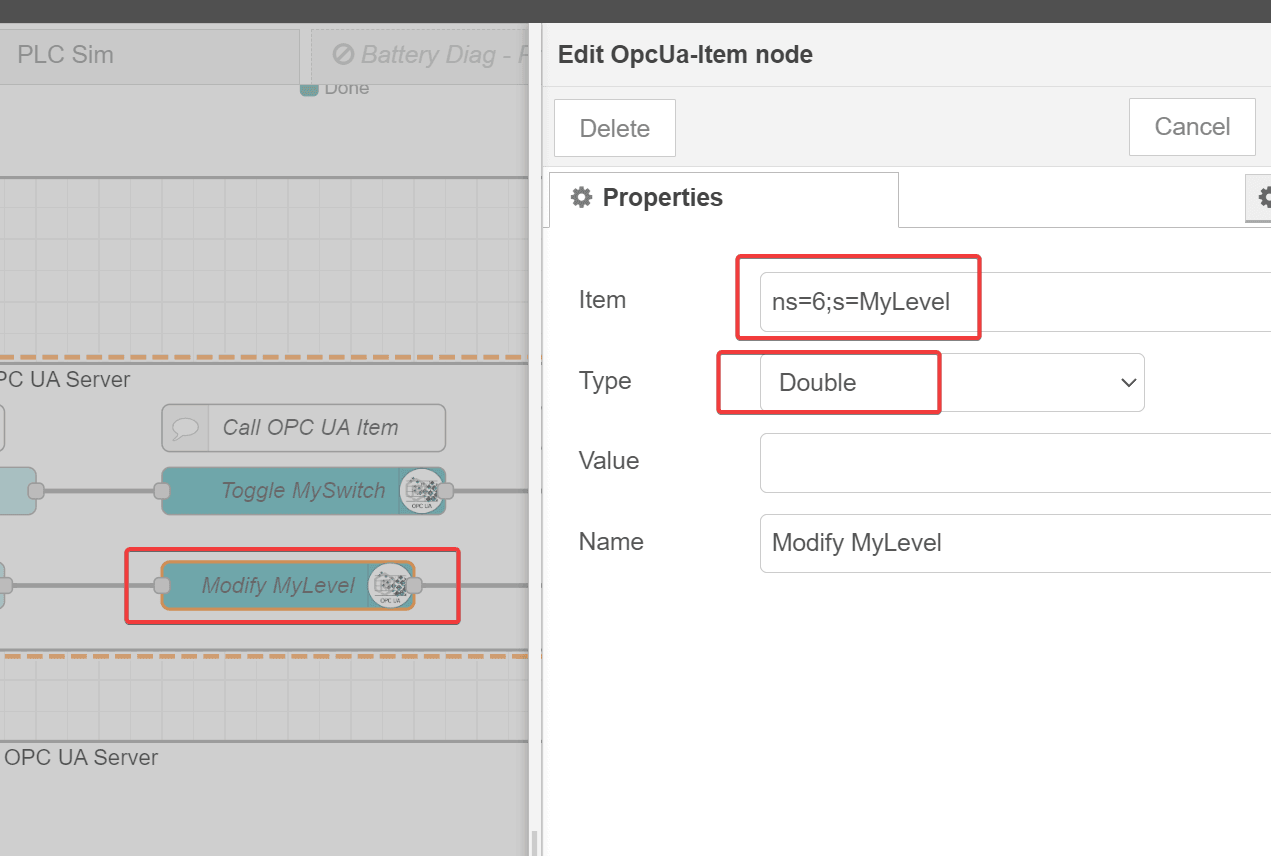Click the Item field containing ns=6;s=MyLevel
The width and height of the screenshot is (1271, 856).
click(1010, 302)
